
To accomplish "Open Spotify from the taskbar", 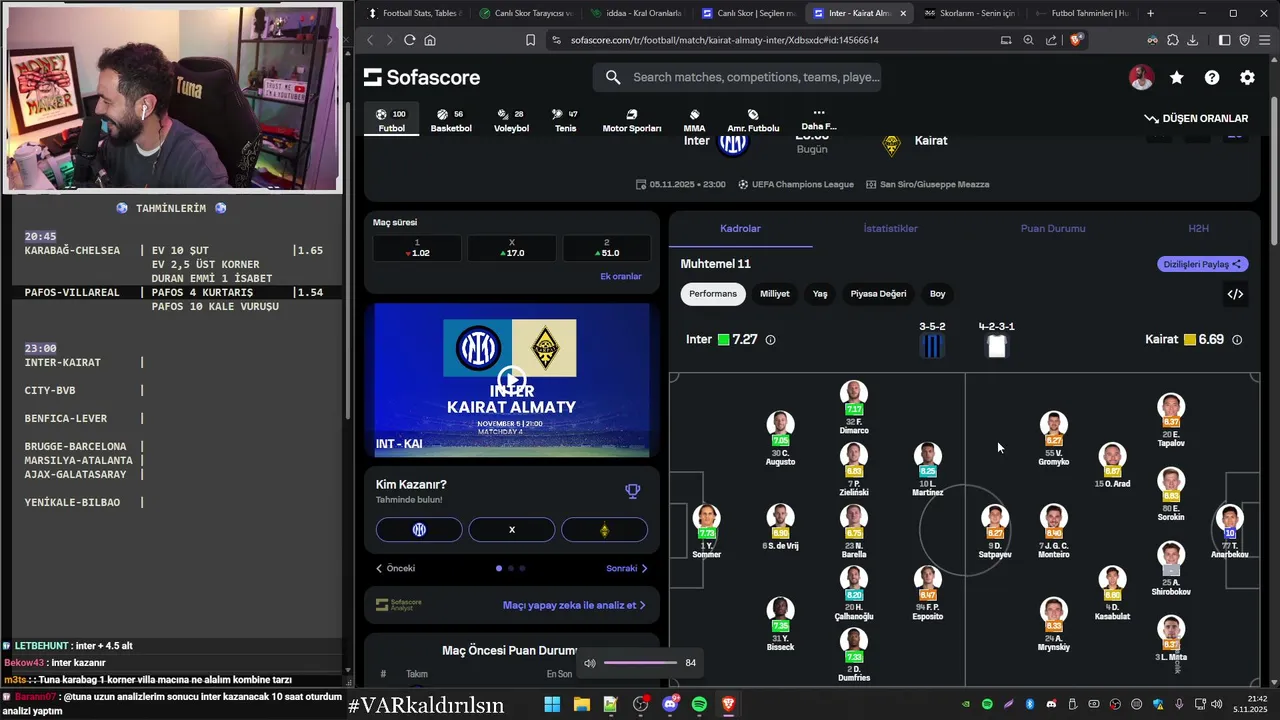I will pos(699,704).
